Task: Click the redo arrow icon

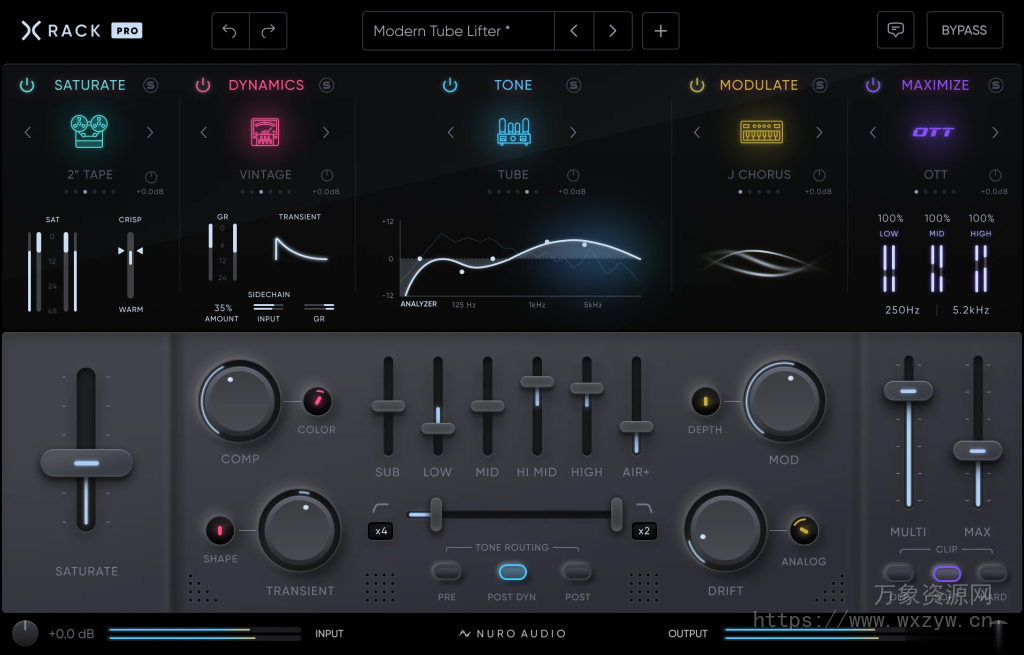Action: coord(268,30)
